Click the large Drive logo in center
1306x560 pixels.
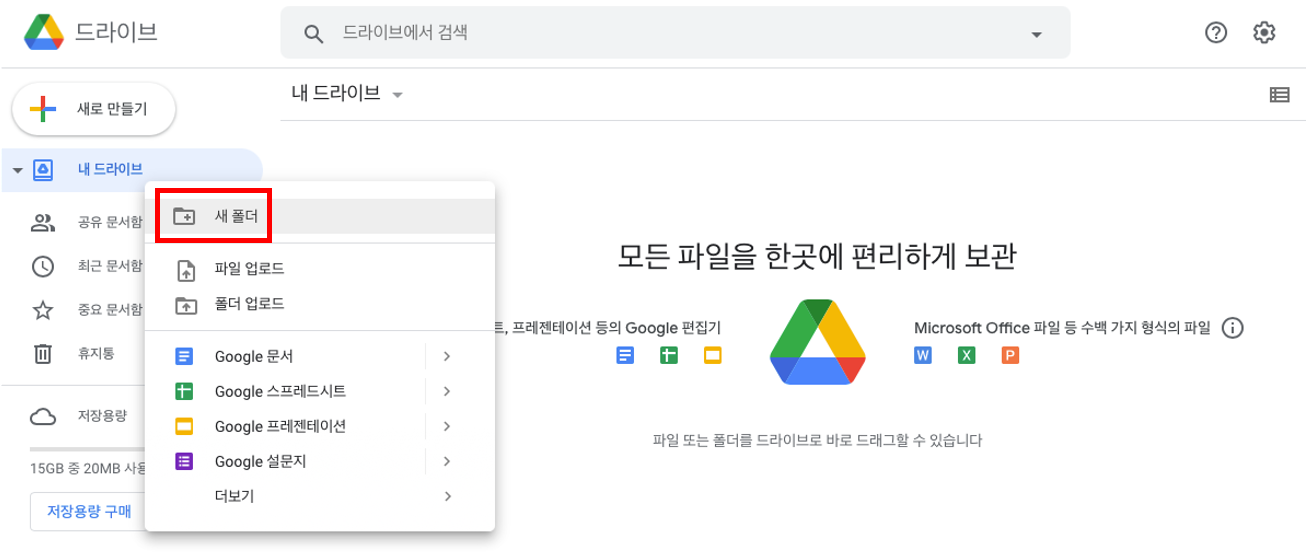tap(817, 341)
